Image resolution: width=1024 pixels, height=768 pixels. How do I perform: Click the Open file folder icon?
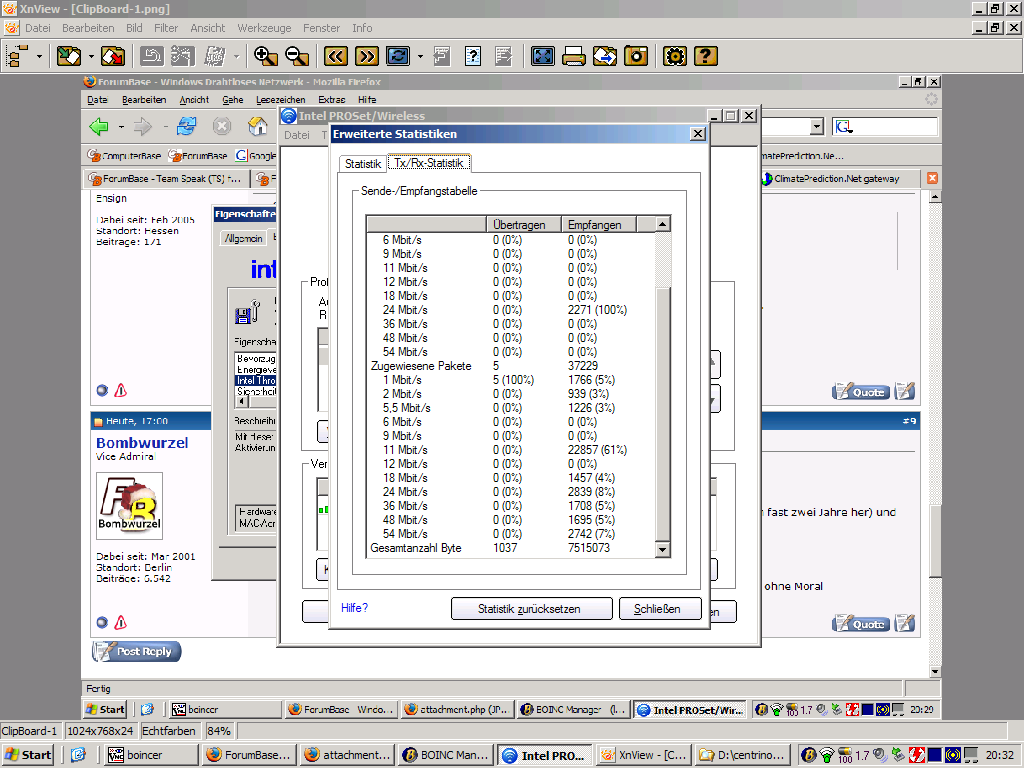click(x=69, y=56)
